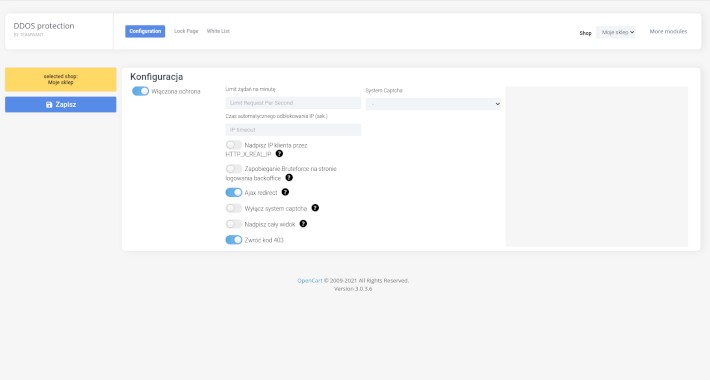Image resolution: width=710 pixels, height=380 pixels.
Task: Focus the Limit Request Per Second field
Action: 293,103
